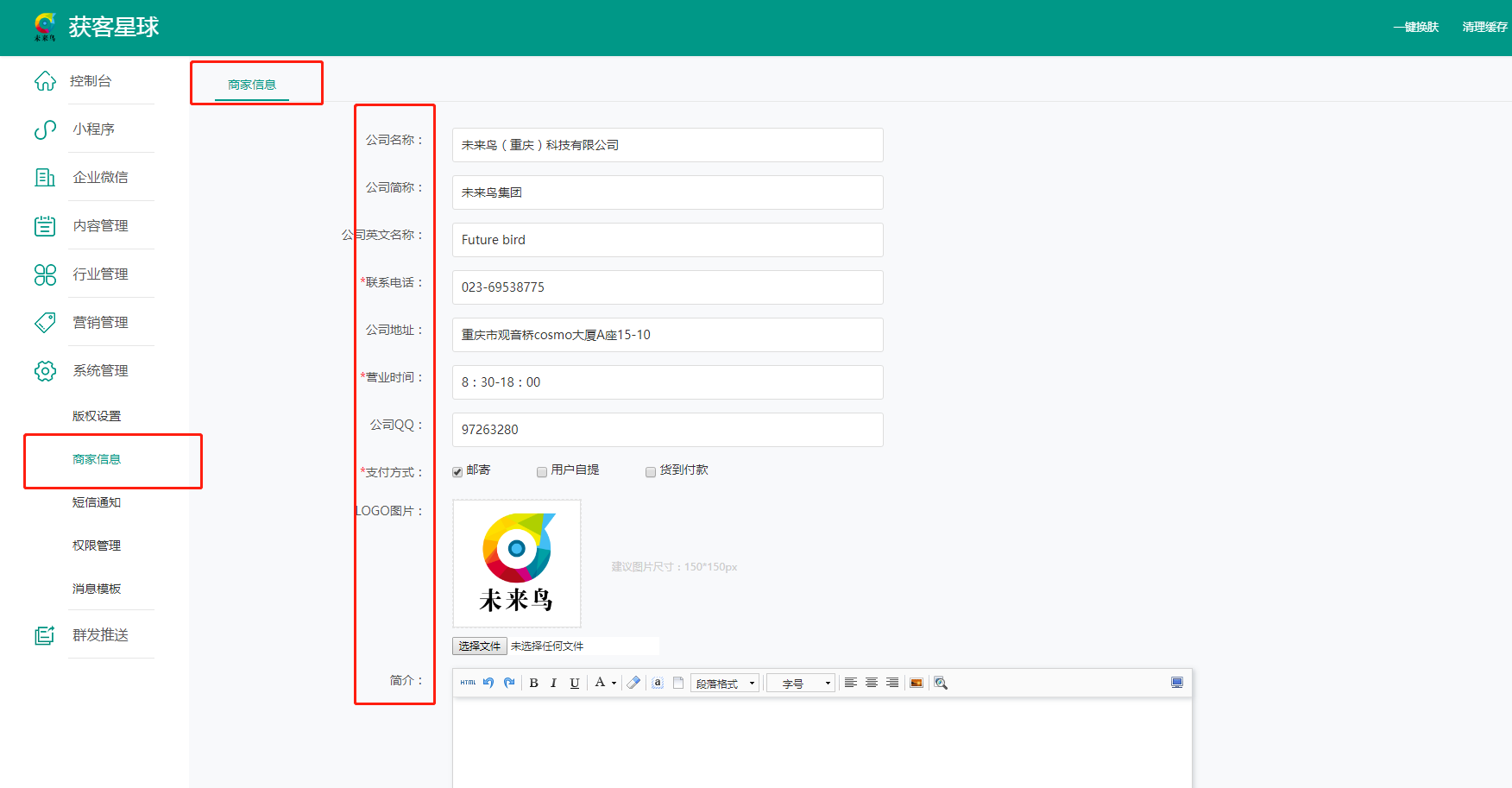
Task: Click 清理缓存 in the header
Action: 1484,27
